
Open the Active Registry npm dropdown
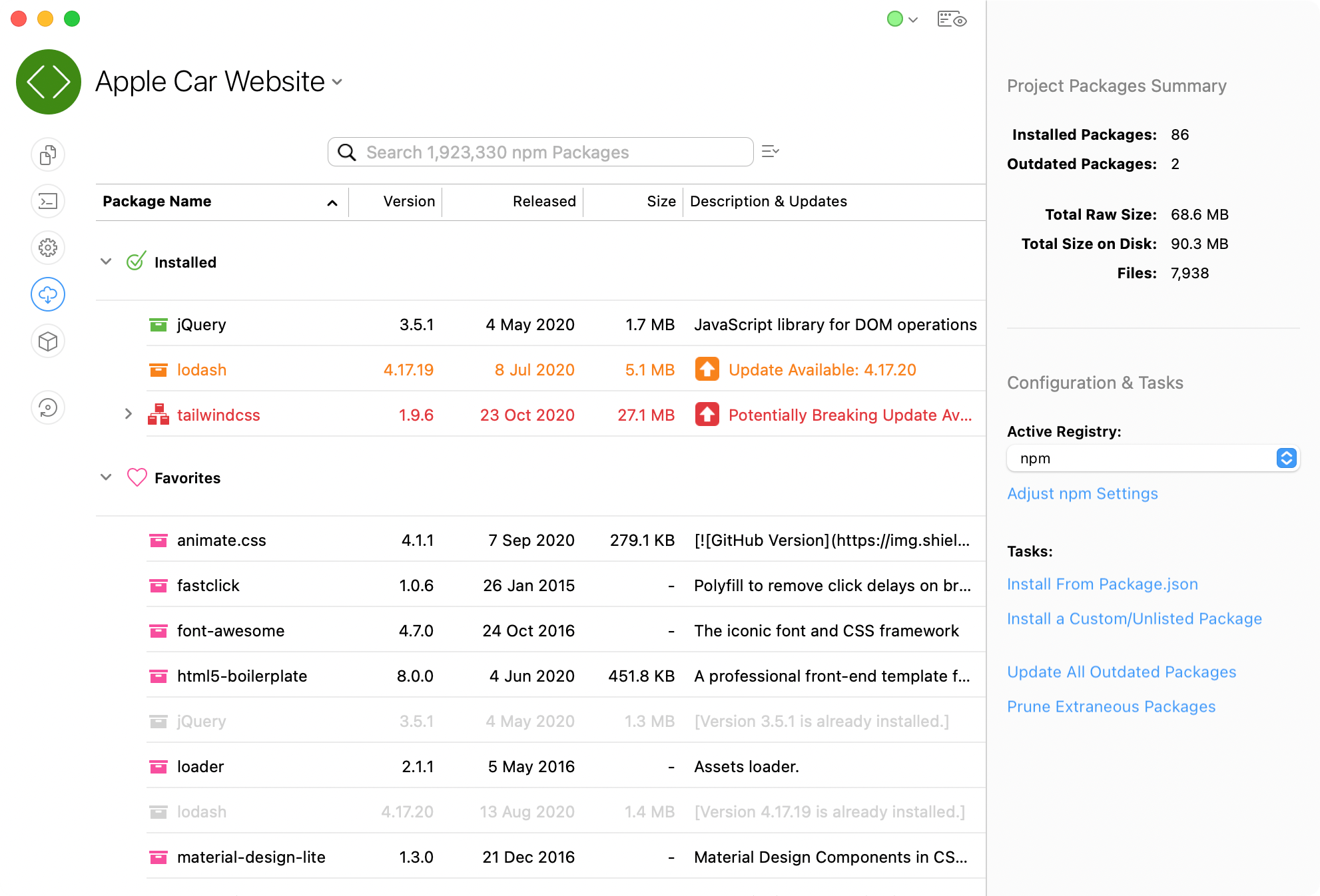pos(1153,458)
